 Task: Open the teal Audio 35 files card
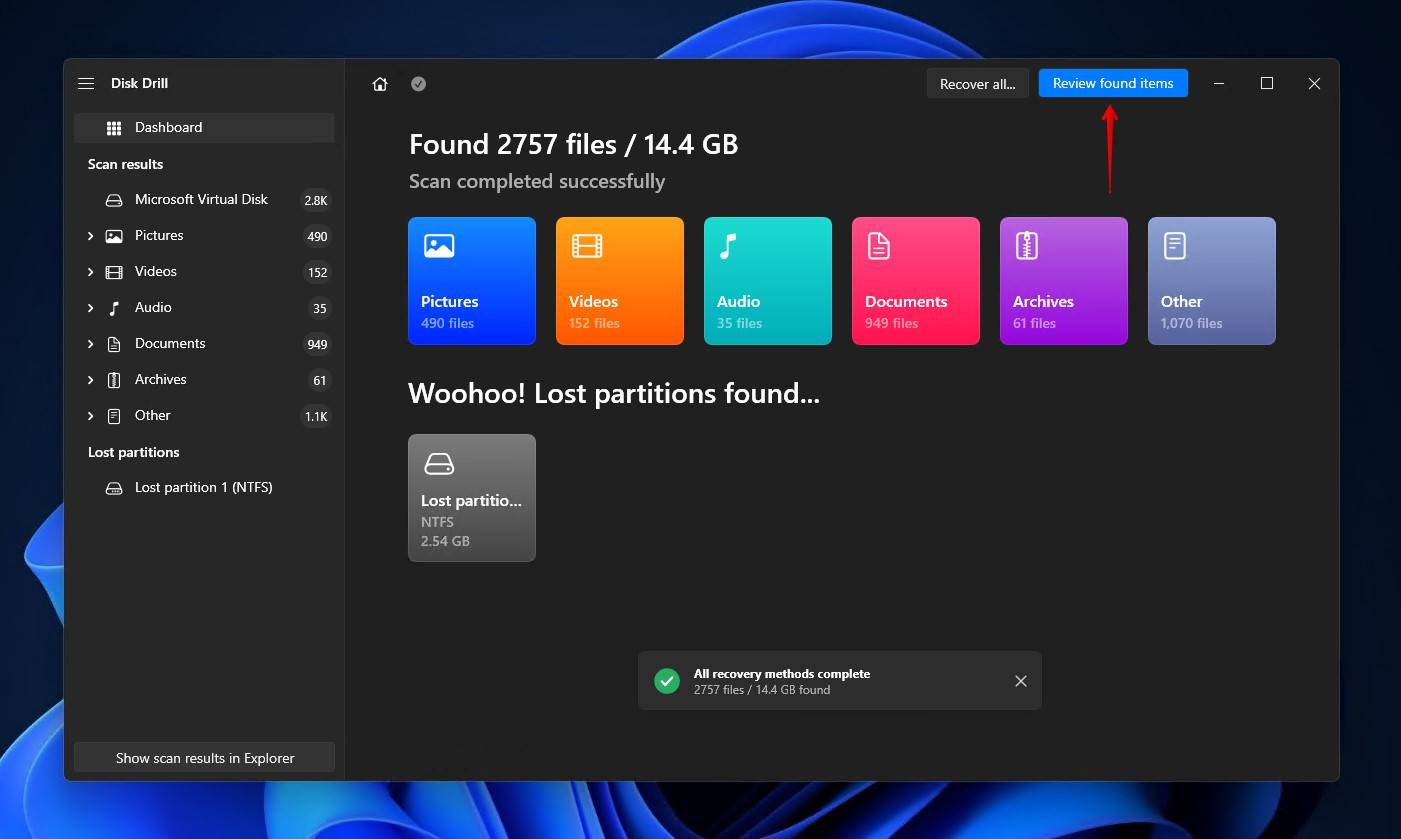[768, 281]
